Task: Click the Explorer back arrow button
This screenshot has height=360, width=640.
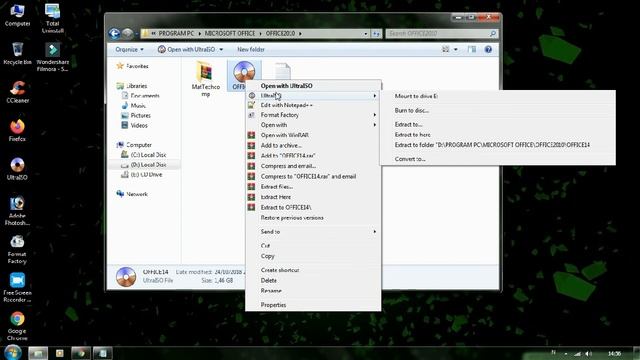Action: coord(115,33)
